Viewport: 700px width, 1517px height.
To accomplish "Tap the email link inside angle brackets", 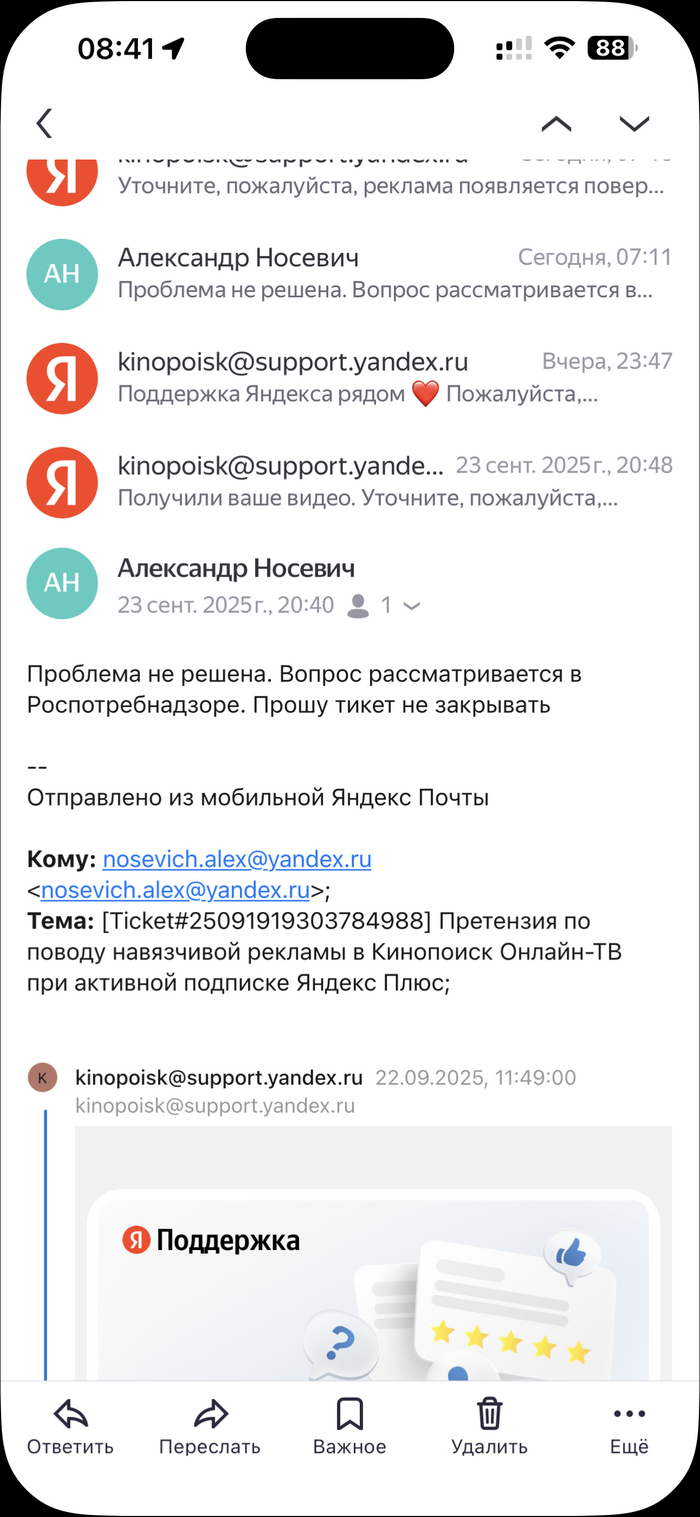I will (175, 890).
